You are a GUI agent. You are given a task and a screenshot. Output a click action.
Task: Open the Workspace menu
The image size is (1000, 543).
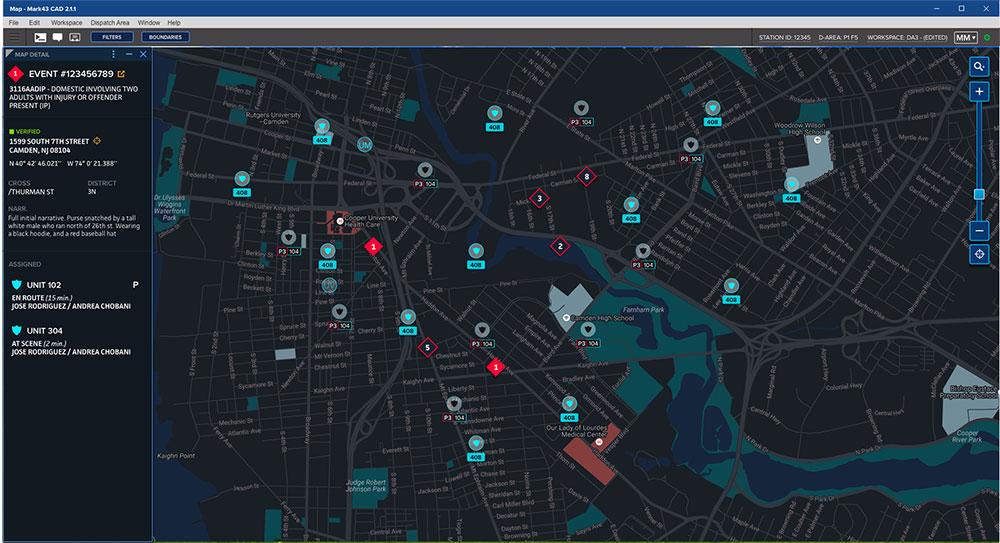tap(67, 22)
